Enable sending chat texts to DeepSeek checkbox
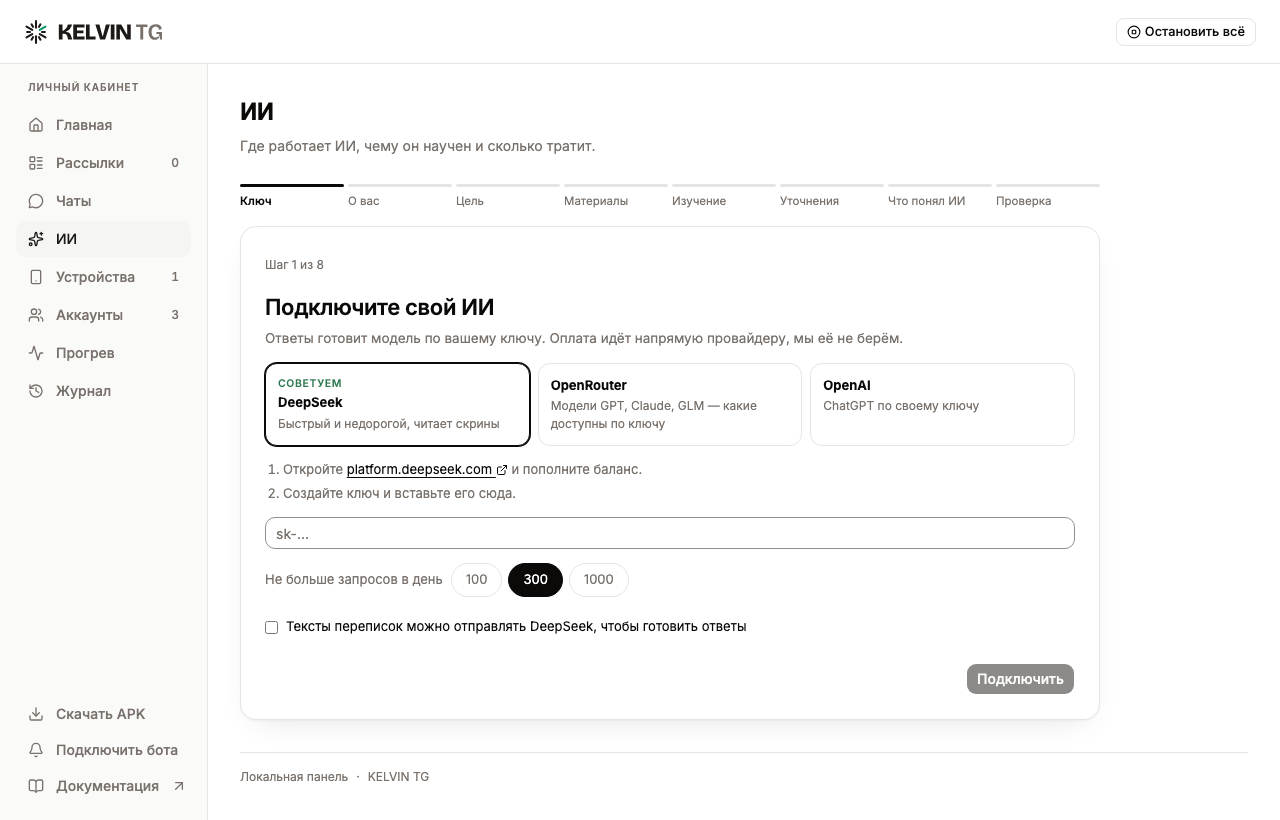The image size is (1280, 820). tap(271, 627)
